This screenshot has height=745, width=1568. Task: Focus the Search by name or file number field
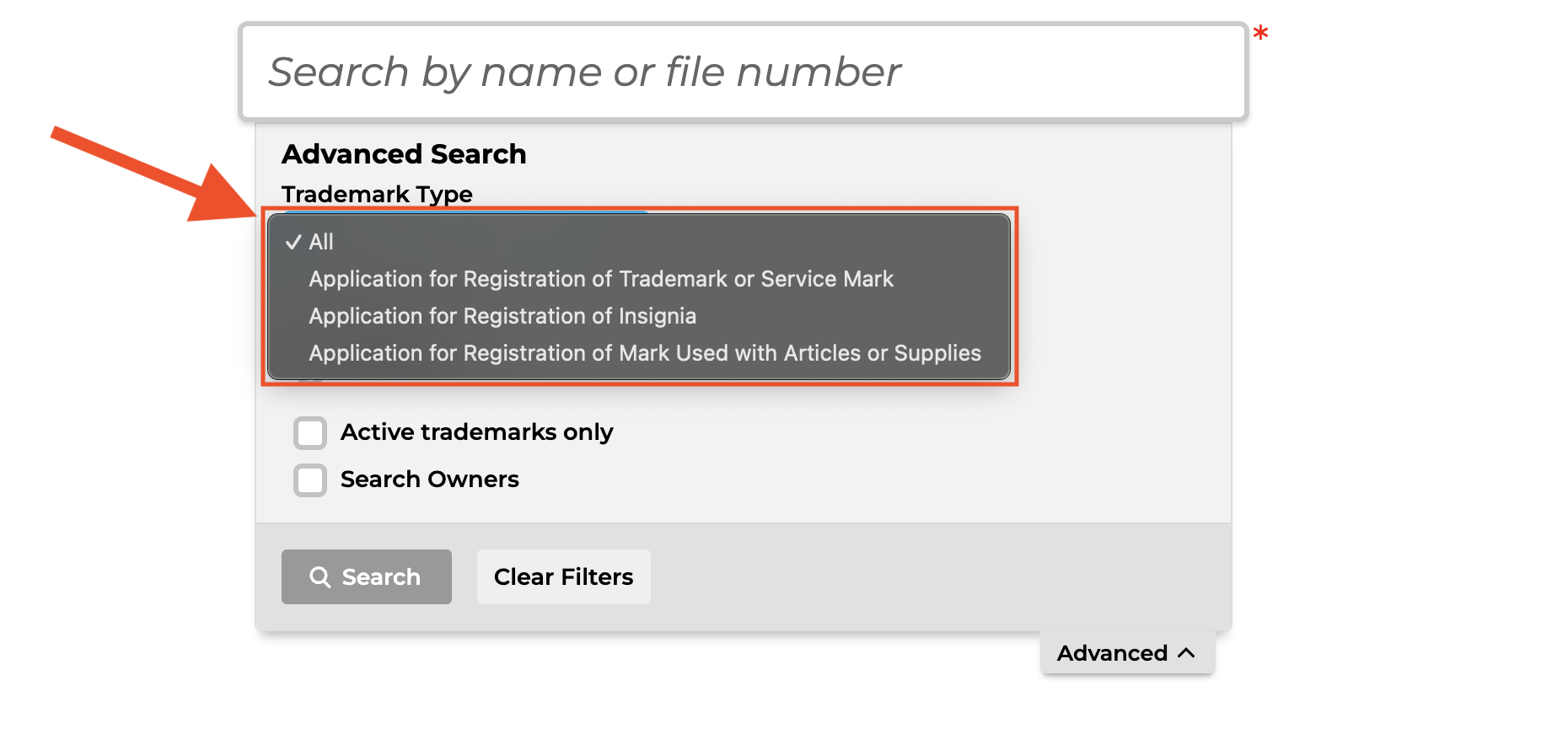click(x=744, y=72)
